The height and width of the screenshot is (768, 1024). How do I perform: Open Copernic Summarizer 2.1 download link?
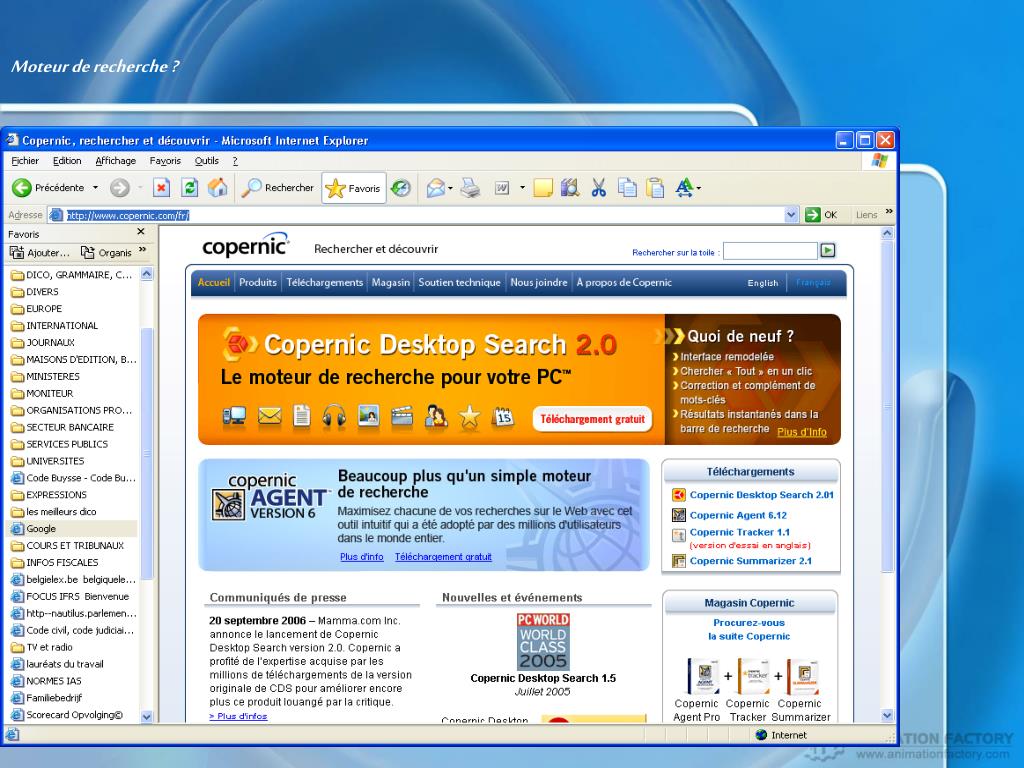click(x=750, y=561)
